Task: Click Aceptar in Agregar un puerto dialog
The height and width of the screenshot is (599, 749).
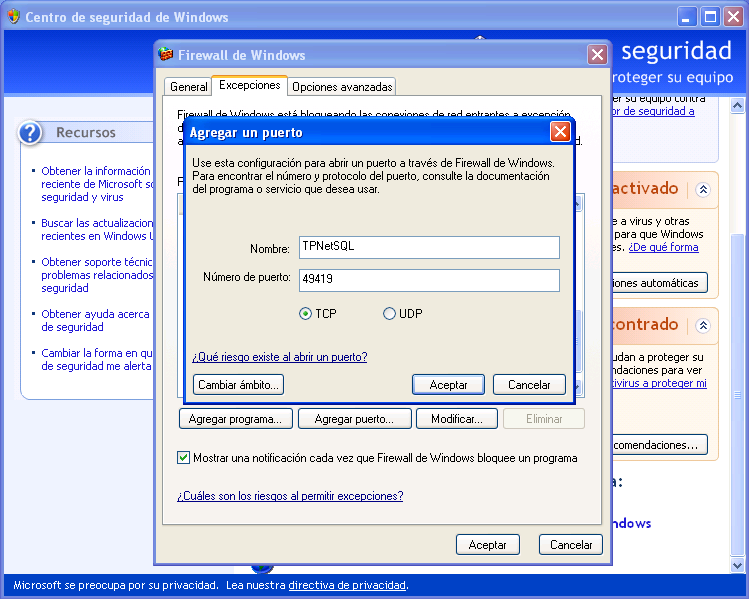Action: click(448, 385)
